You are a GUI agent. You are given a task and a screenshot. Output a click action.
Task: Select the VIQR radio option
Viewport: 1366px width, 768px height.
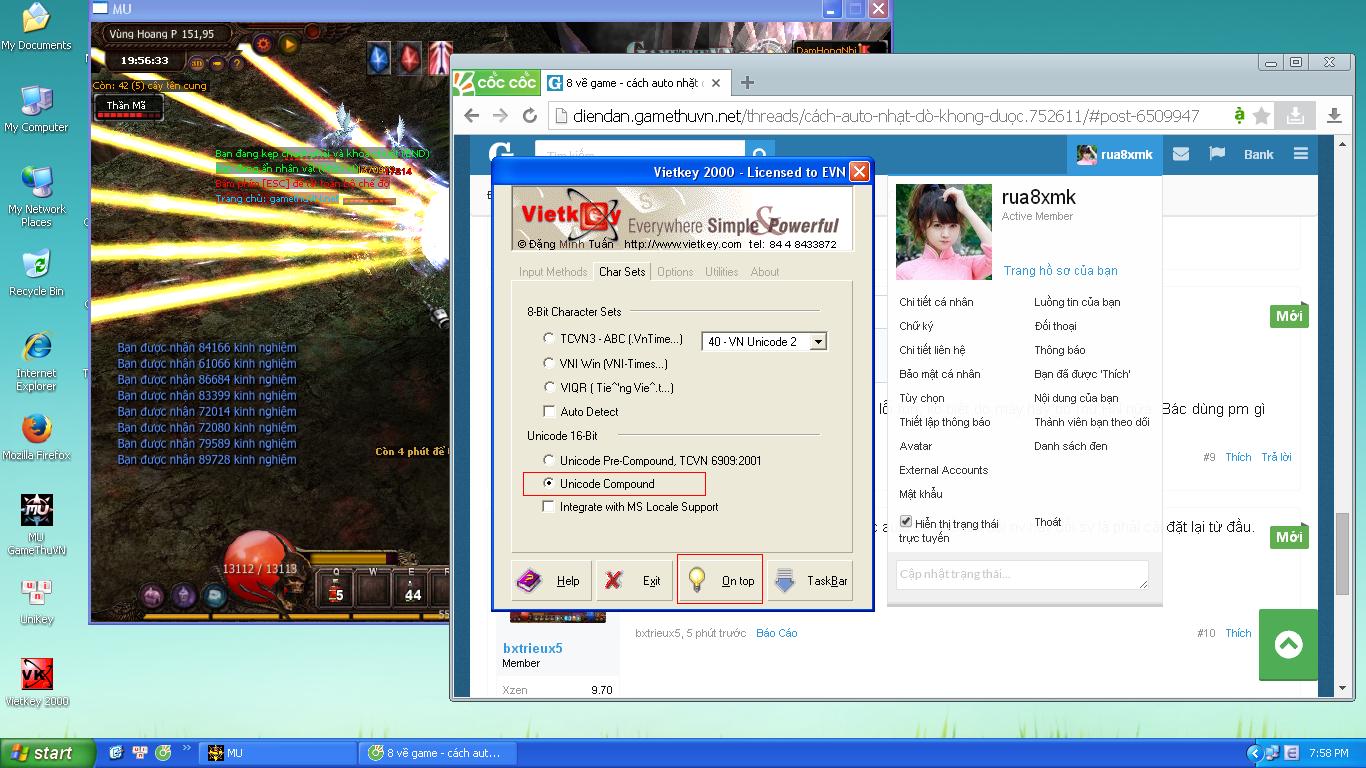[548, 387]
